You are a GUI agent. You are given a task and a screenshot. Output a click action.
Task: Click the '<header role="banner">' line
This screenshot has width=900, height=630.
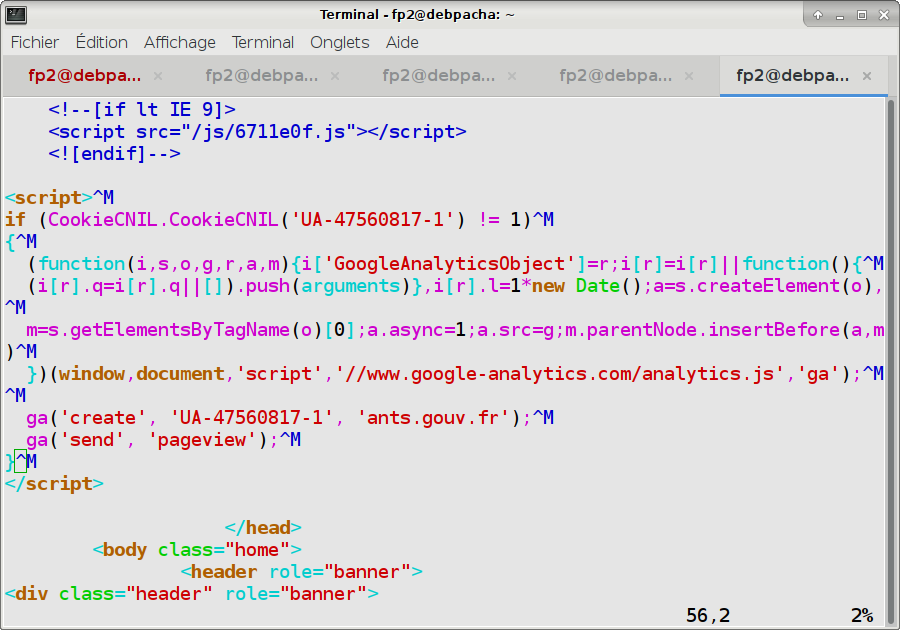tap(301, 572)
